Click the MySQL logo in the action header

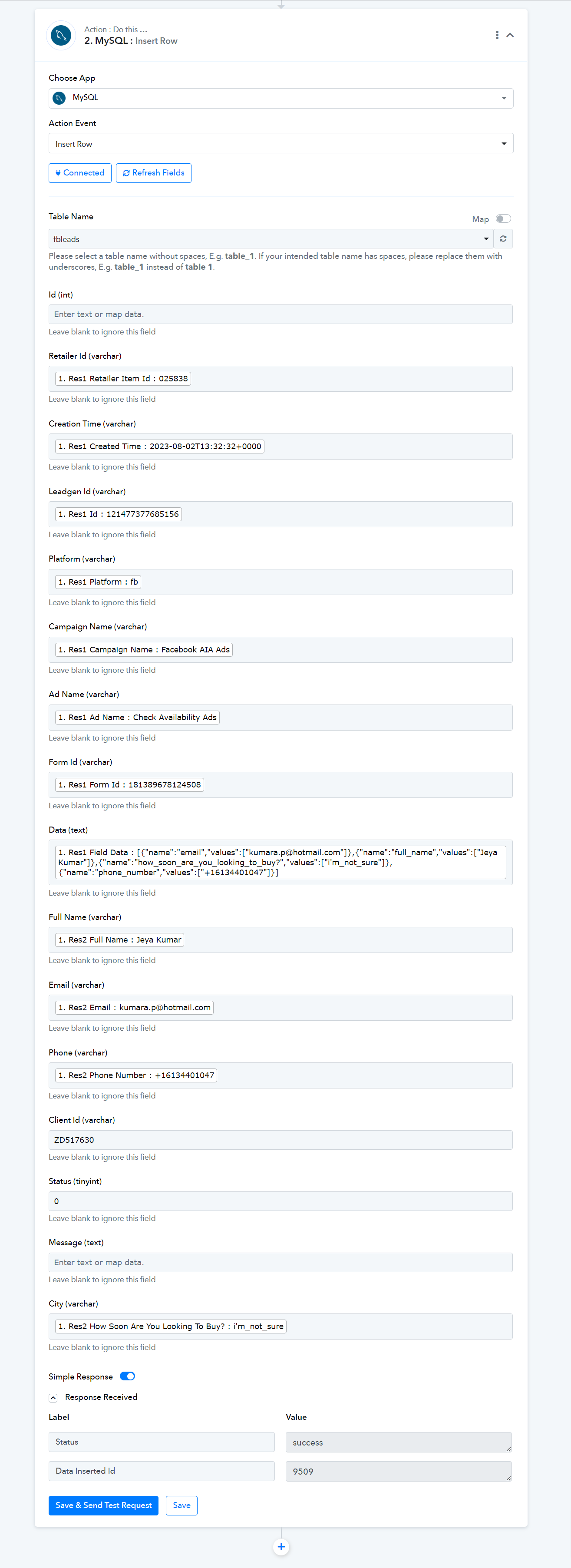[x=61, y=35]
